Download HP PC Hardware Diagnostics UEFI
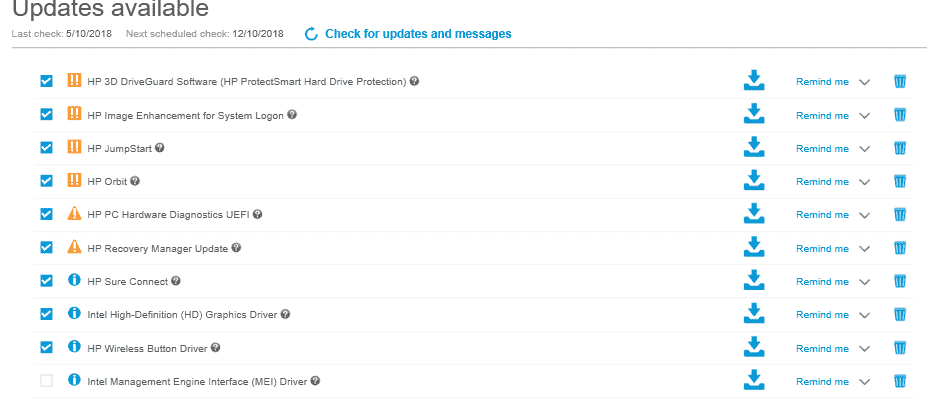The width and height of the screenshot is (927, 419). (x=753, y=214)
